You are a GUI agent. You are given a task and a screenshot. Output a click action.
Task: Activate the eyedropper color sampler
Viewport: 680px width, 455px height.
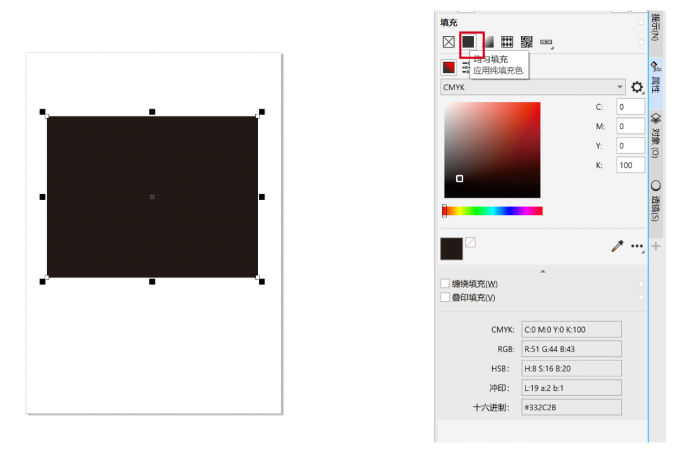617,246
